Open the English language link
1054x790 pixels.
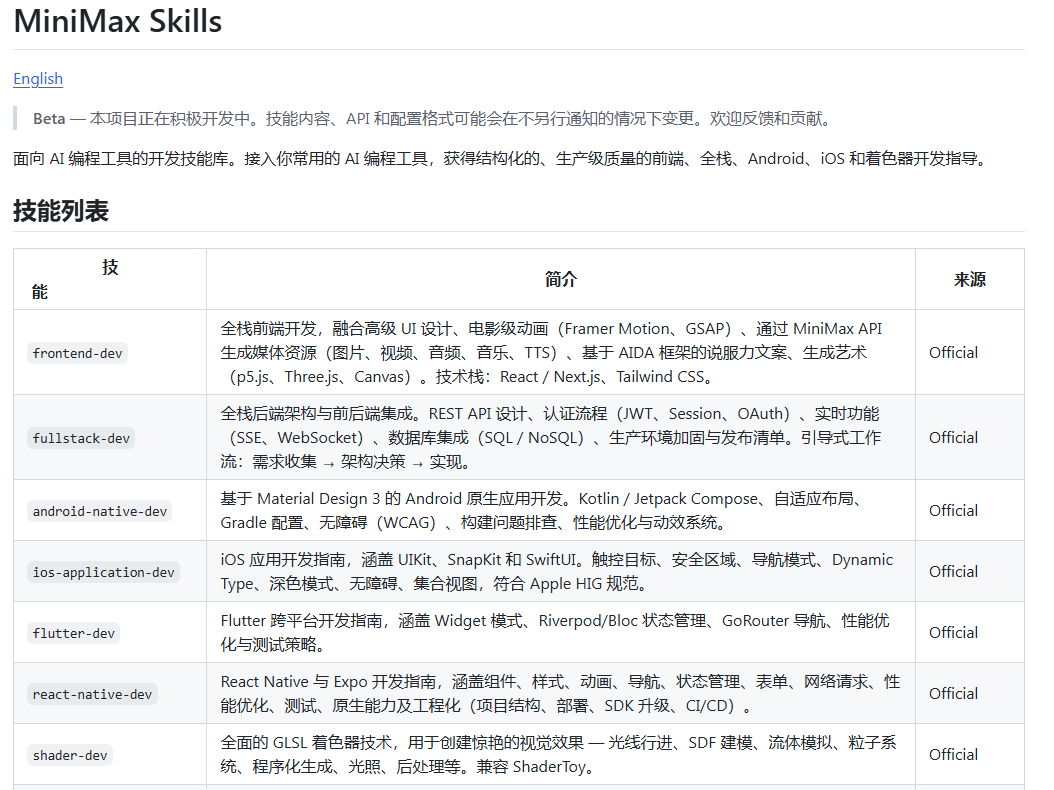pos(38,79)
